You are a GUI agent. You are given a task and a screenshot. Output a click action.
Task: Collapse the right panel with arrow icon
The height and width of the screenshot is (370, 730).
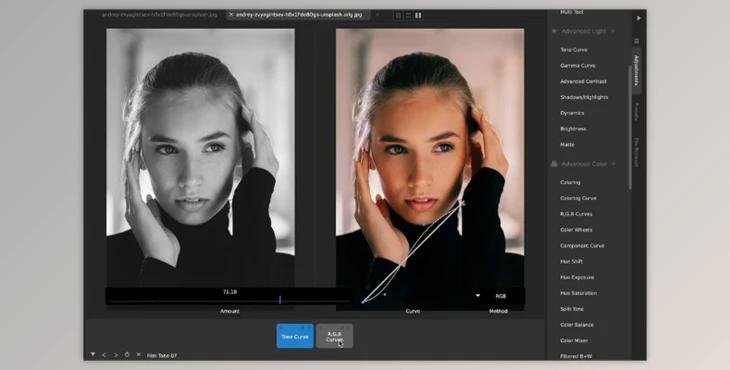point(639,18)
